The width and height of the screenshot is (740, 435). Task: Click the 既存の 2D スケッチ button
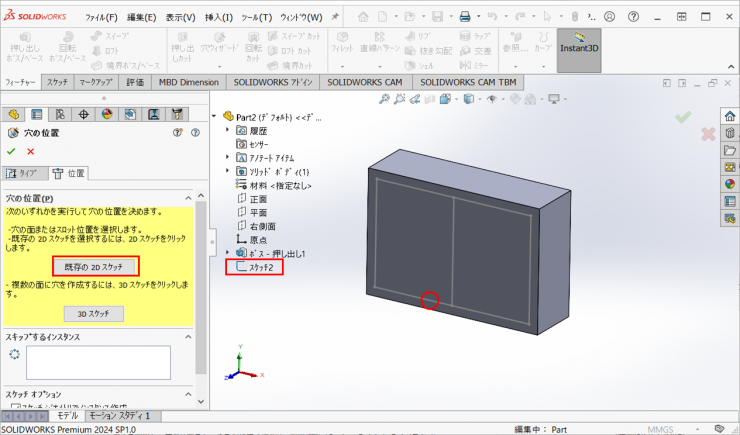[x=94, y=266]
